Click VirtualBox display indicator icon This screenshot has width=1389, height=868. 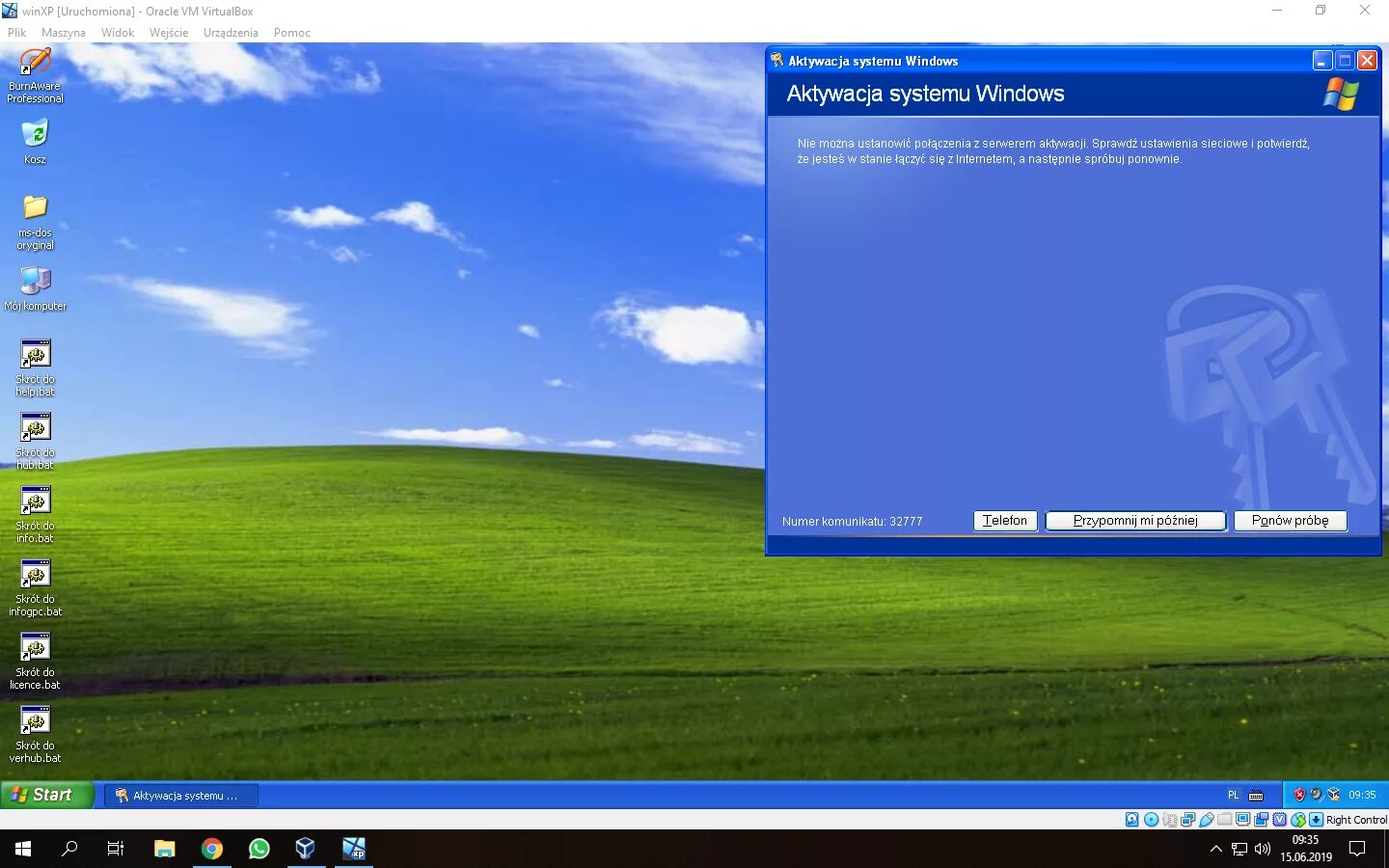click(x=1242, y=820)
